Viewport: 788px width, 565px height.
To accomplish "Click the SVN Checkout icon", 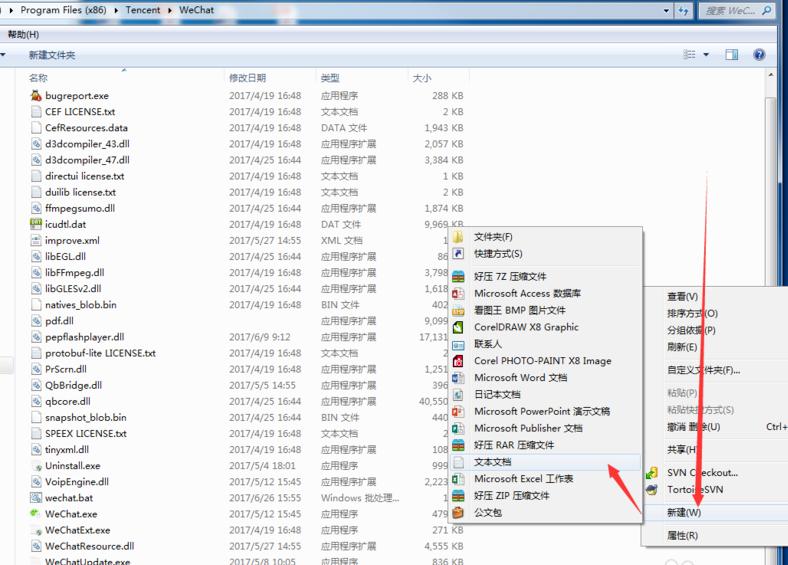I will 651,473.
